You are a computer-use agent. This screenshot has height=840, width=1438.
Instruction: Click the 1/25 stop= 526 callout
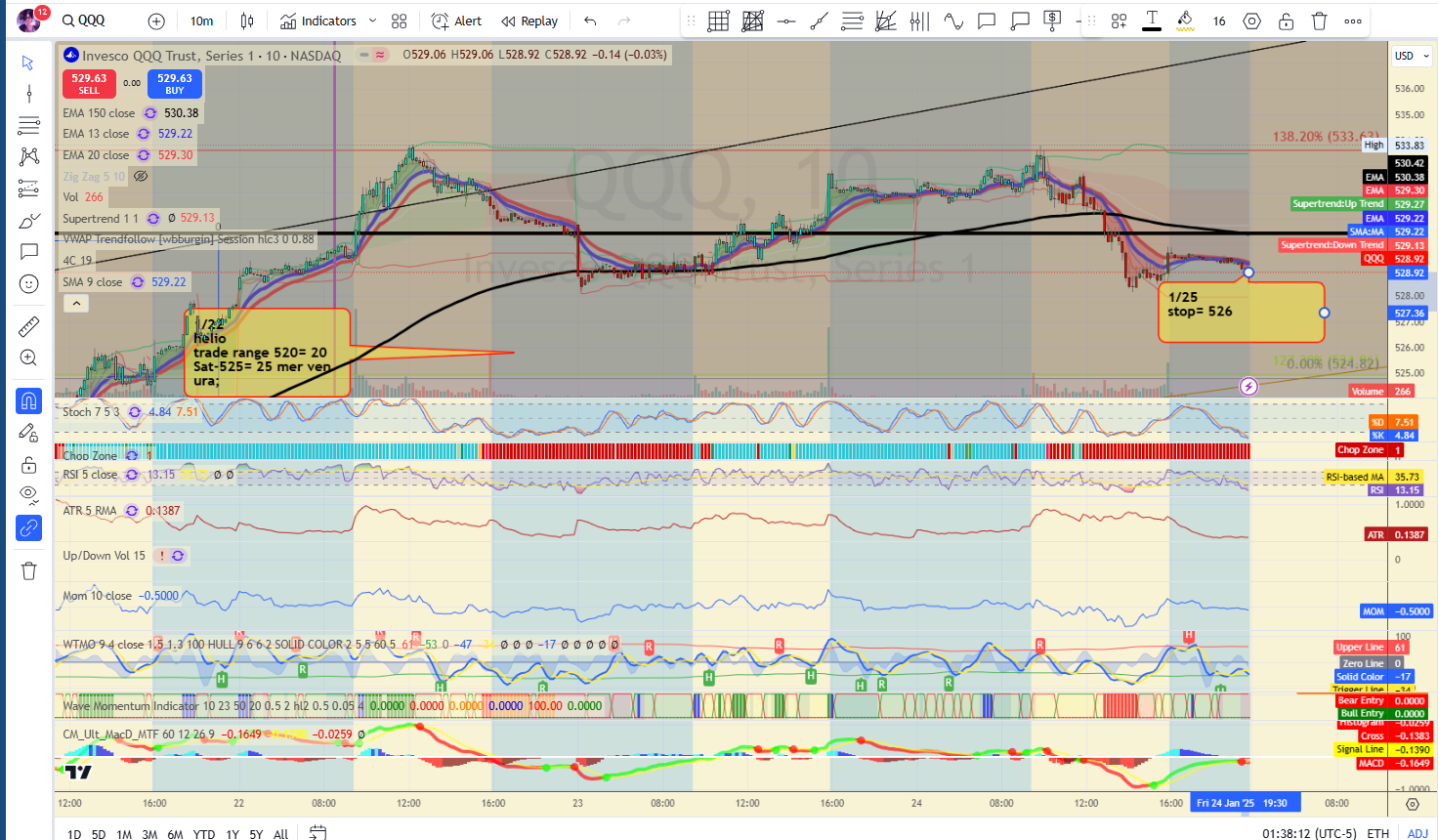pos(1241,312)
